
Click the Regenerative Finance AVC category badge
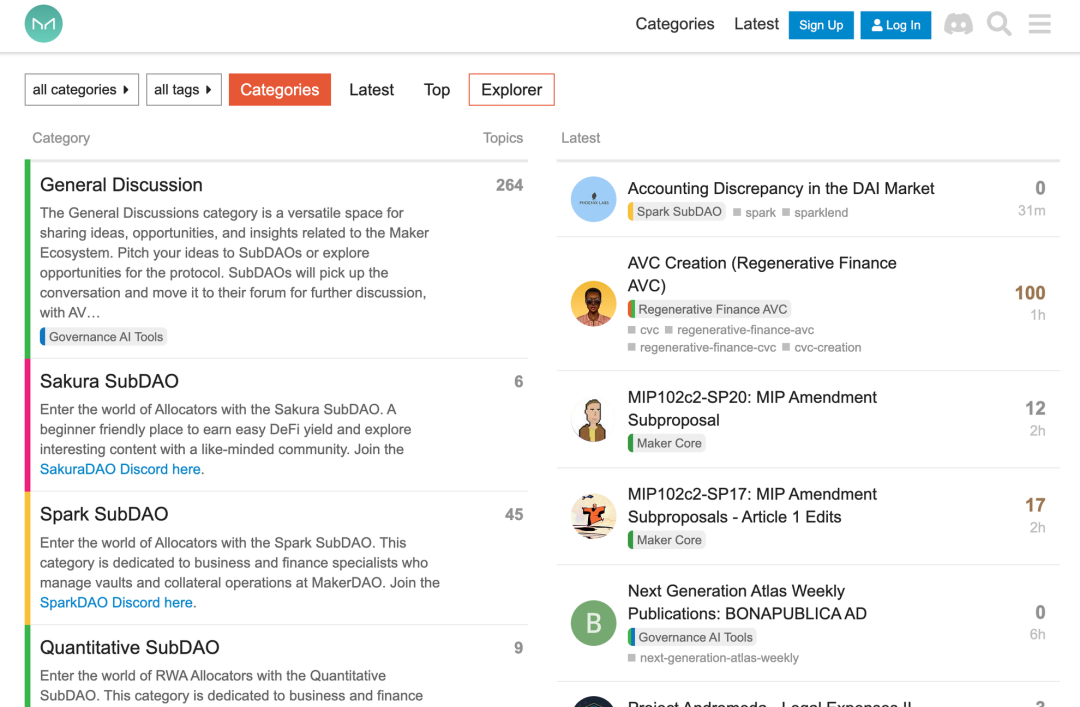tap(709, 309)
